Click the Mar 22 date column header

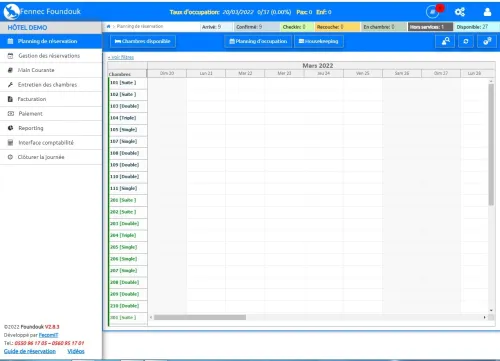pyautogui.click(x=245, y=73)
